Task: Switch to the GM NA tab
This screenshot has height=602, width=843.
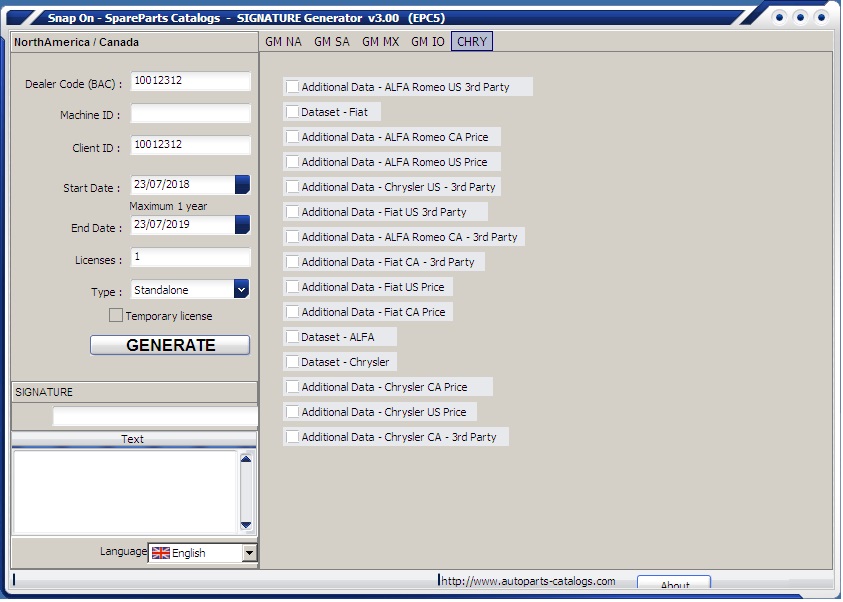Action: [x=283, y=41]
